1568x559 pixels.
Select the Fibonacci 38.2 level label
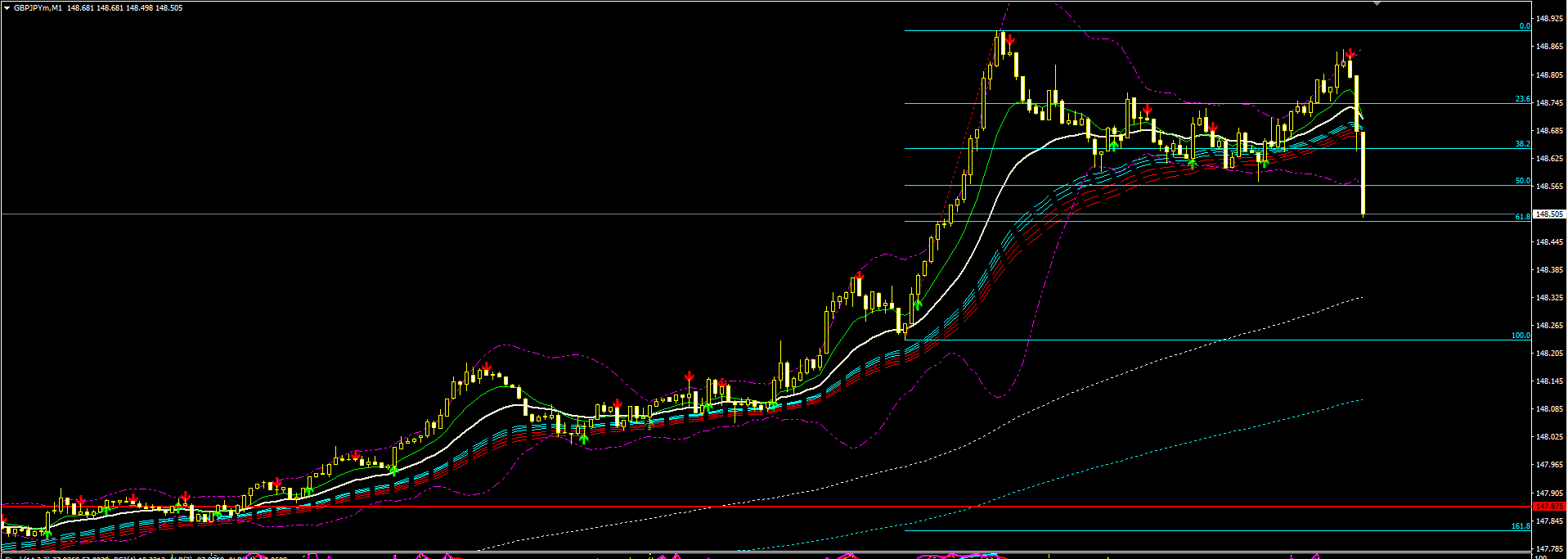[x=1523, y=144]
